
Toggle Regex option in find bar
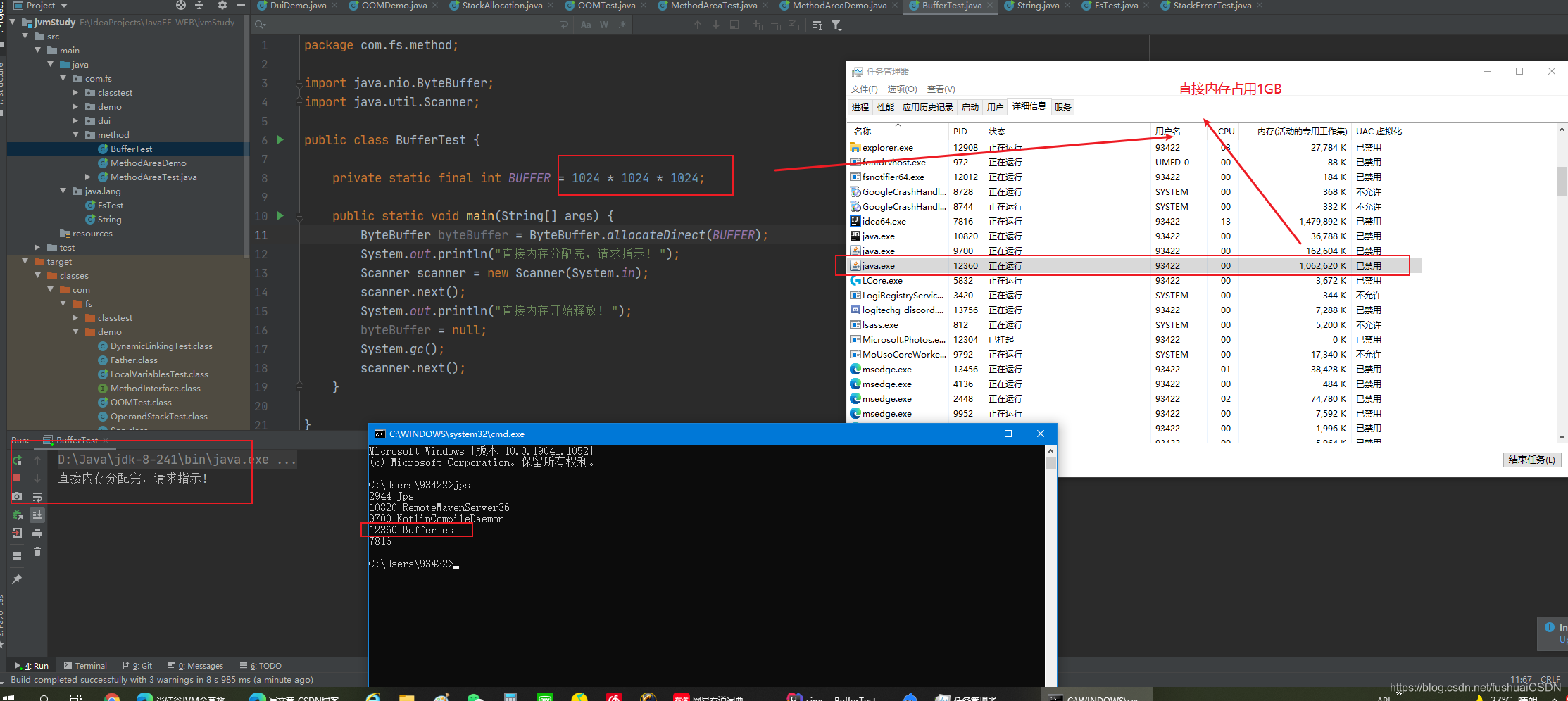pyautogui.click(x=622, y=25)
